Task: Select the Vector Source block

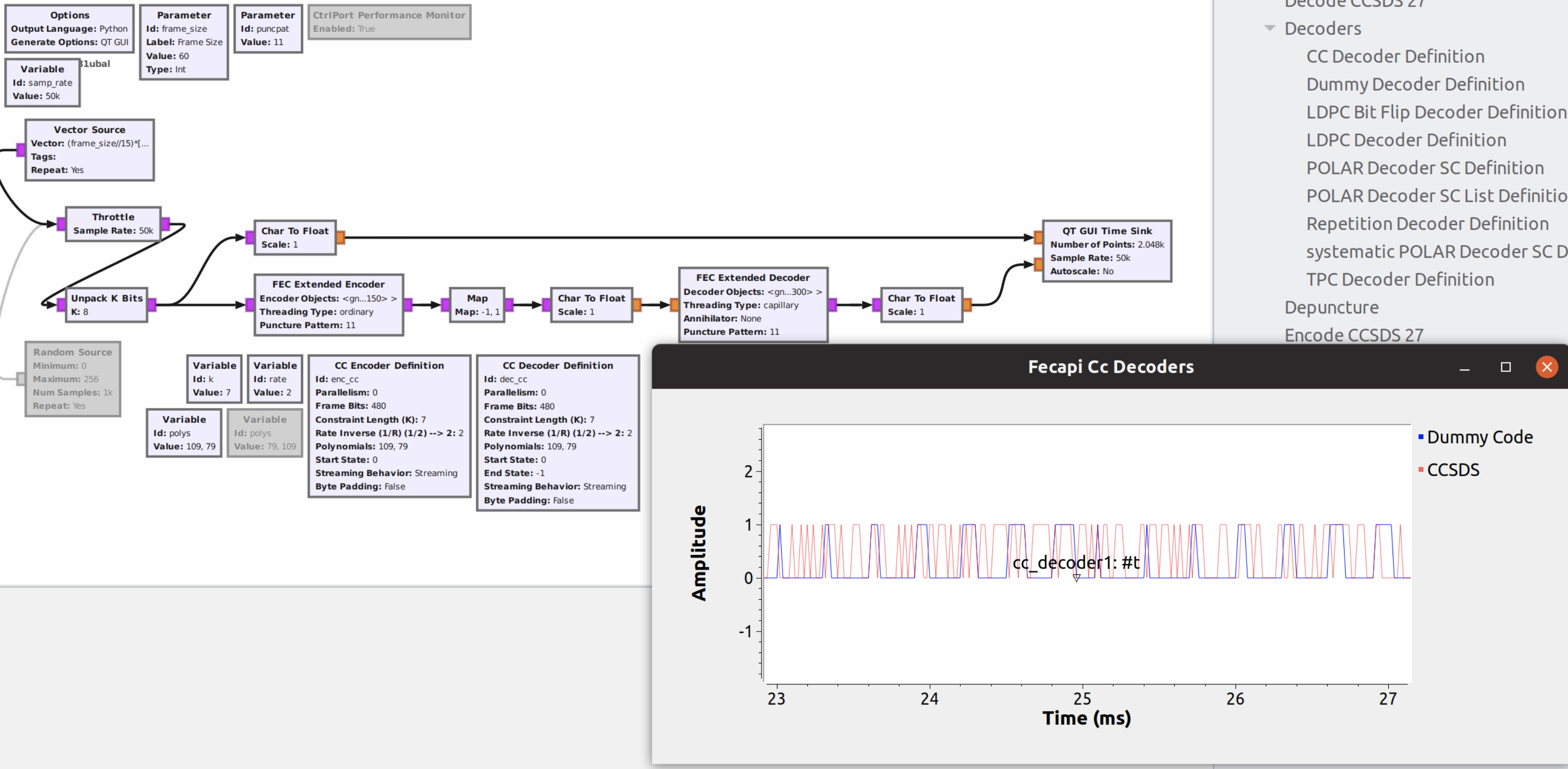Action: (x=89, y=149)
